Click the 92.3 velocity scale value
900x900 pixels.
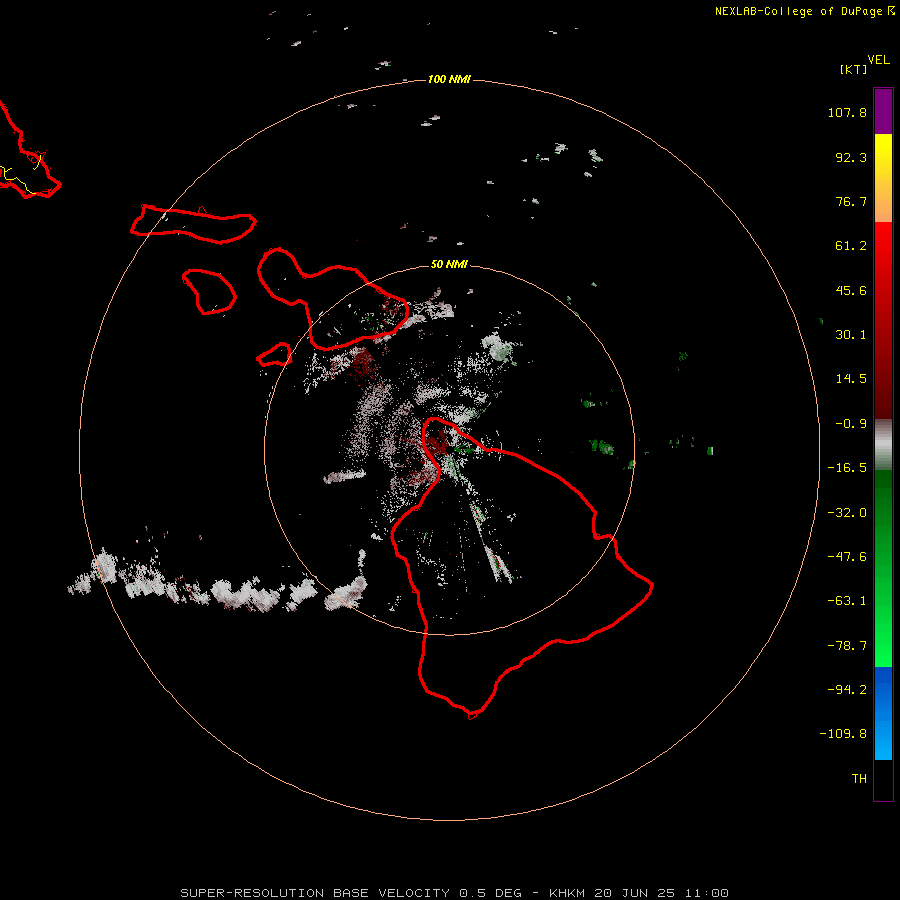(851, 157)
